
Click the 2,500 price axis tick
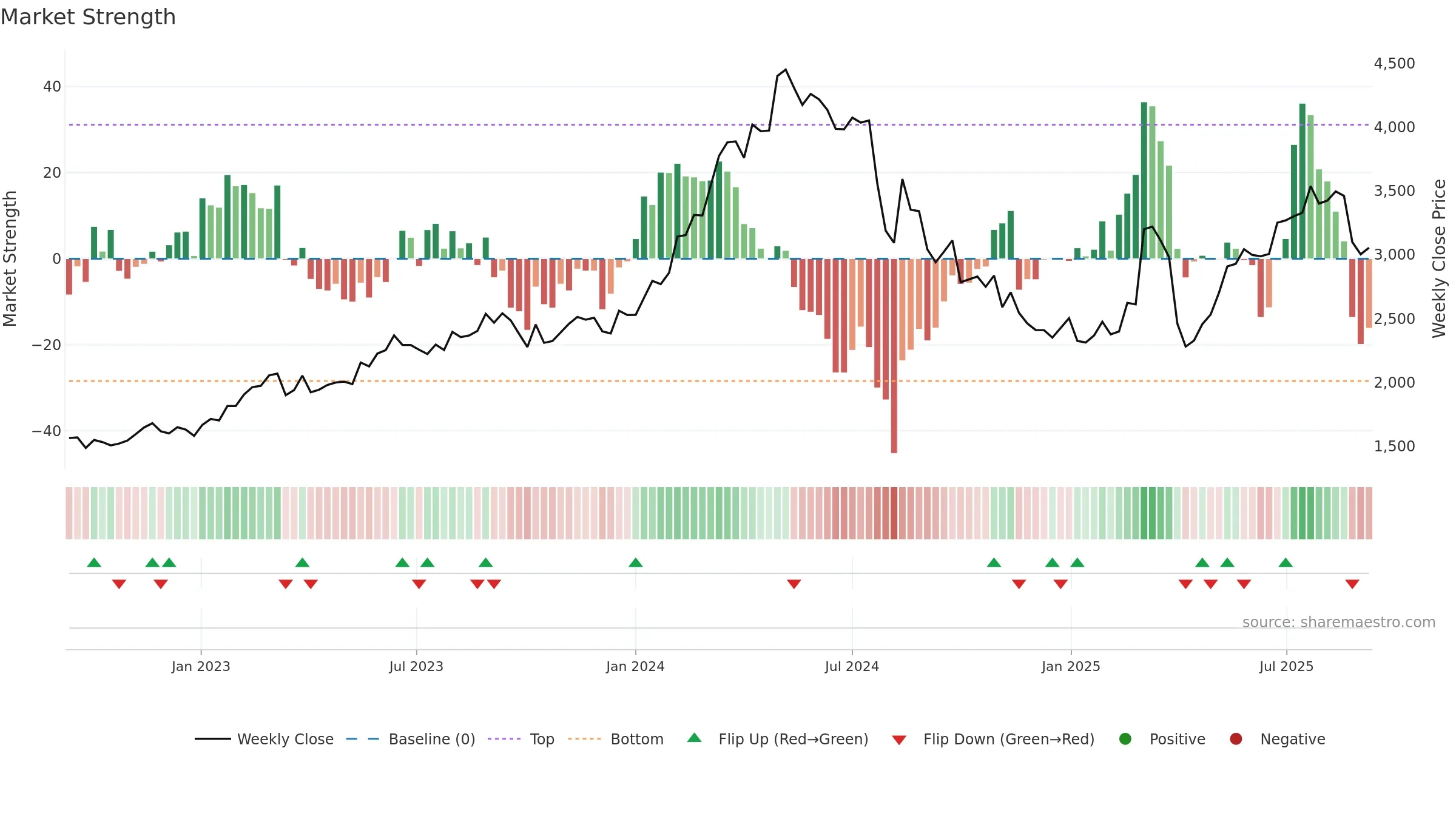(1394, 319)
